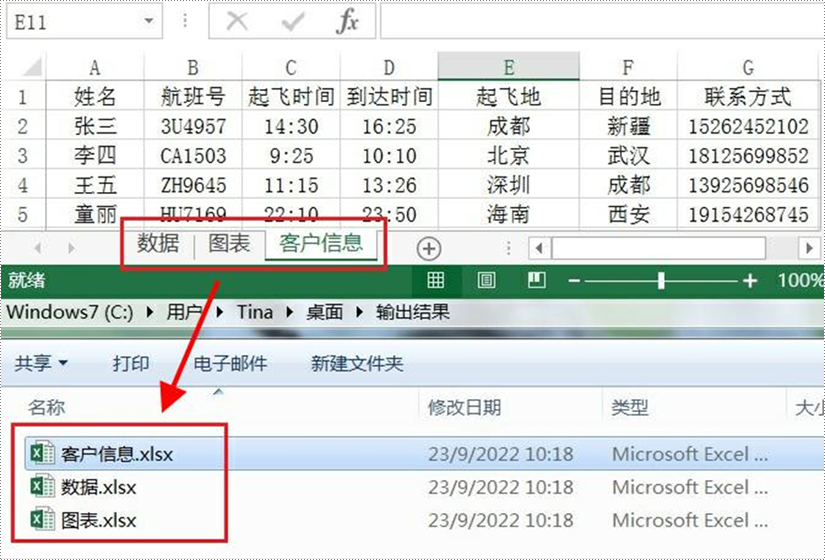Select column D header
Screen dimensions: 825x560
tap(389, 67)
